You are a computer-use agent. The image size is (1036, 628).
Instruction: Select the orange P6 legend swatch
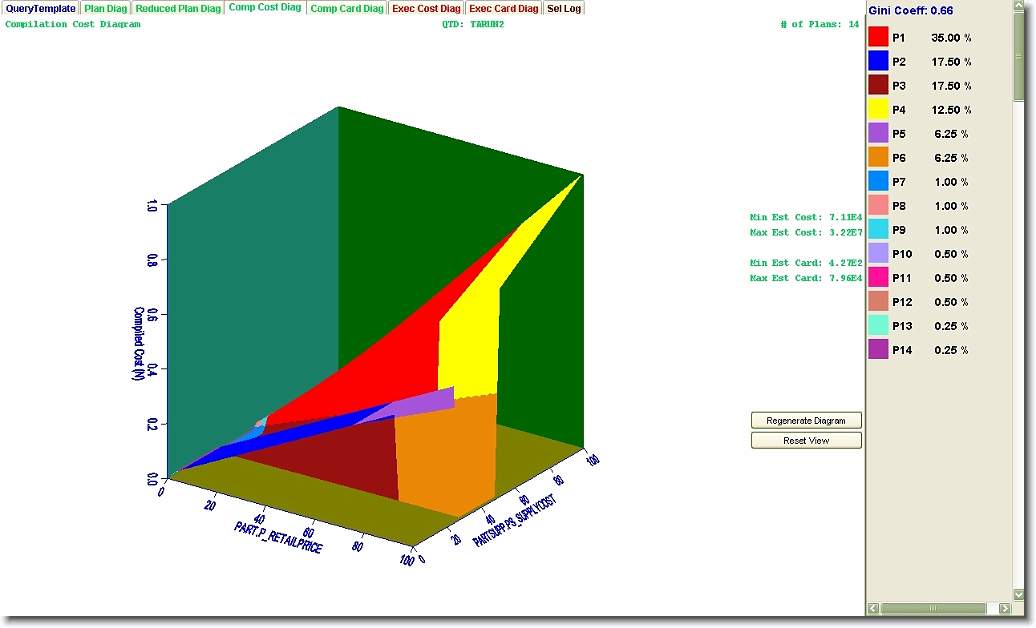(x=878, y=157)
